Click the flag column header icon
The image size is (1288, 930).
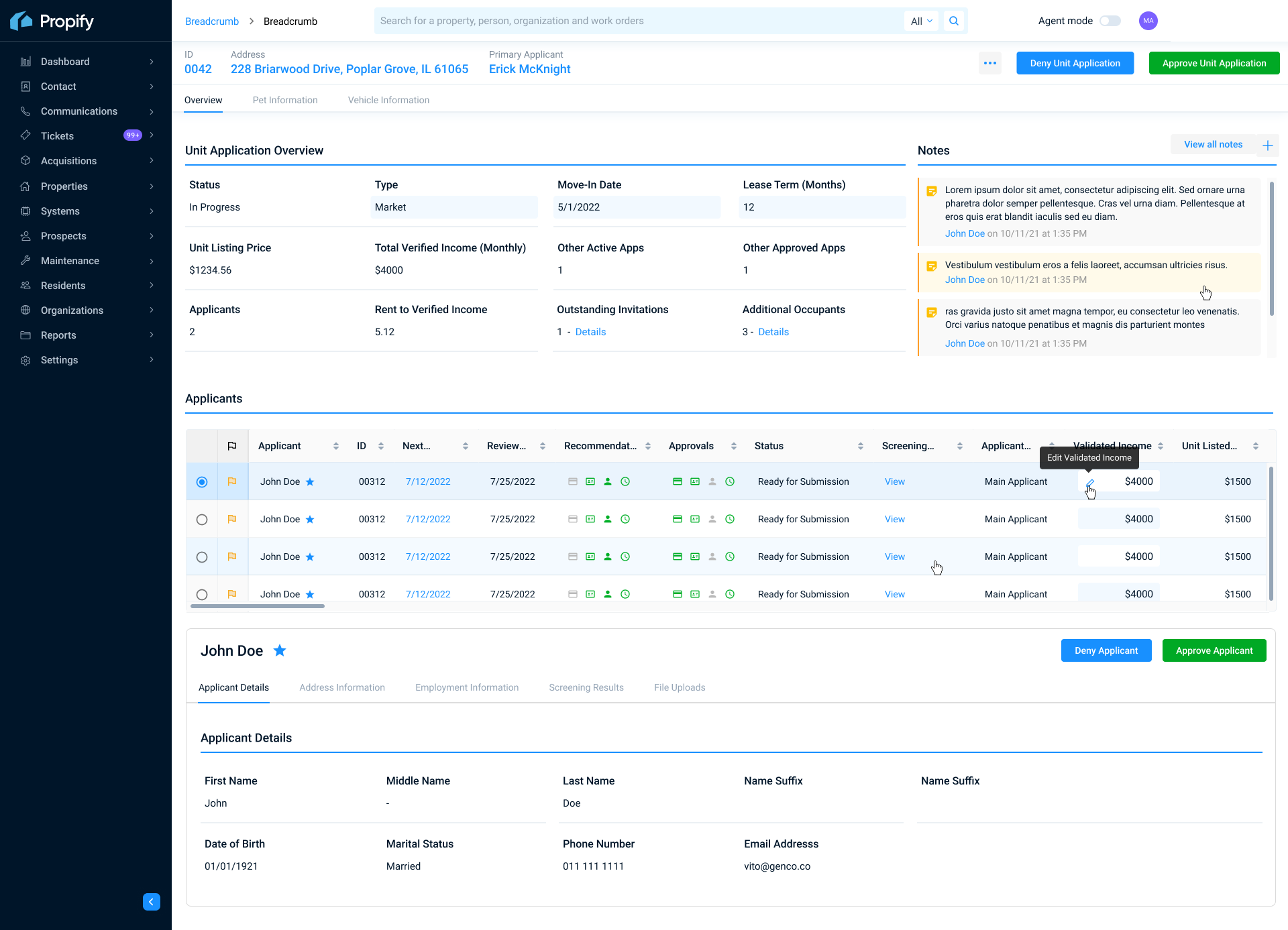pos(232,446)
